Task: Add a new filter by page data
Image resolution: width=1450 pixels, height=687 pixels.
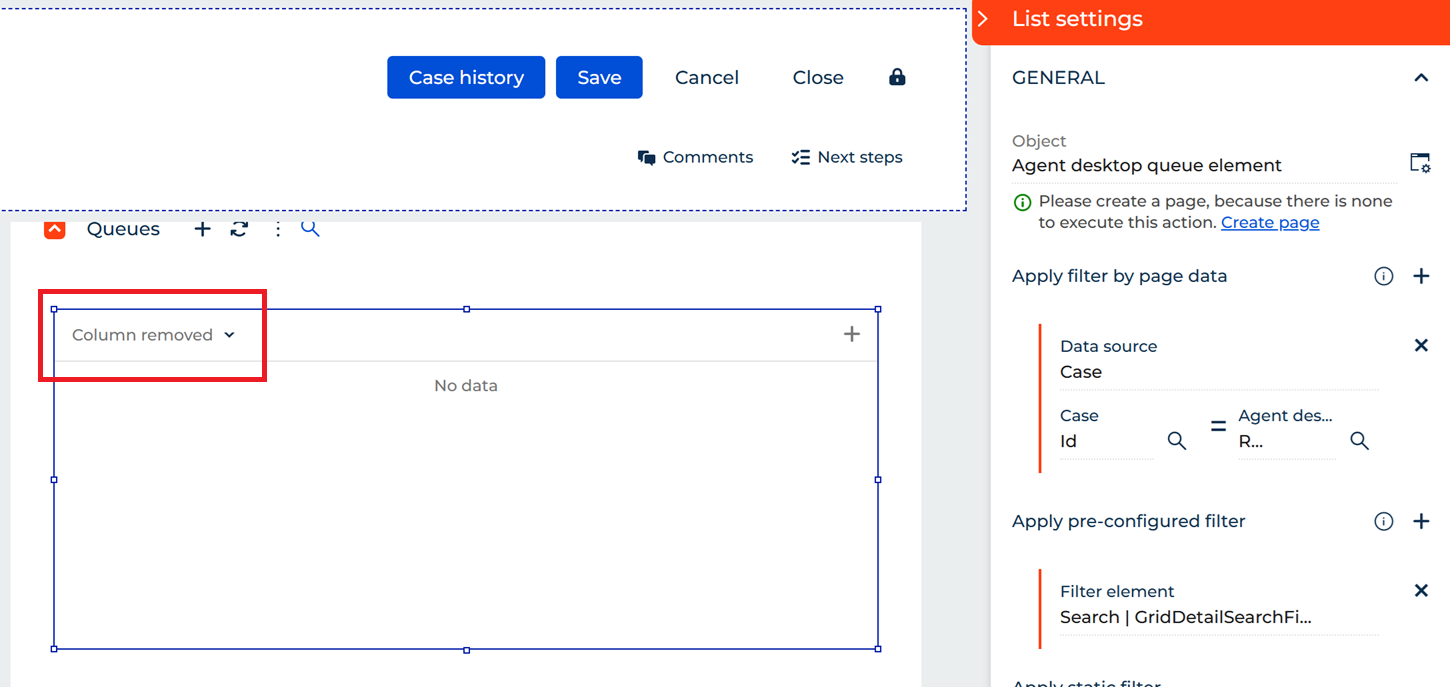Action: point(1421,276)
